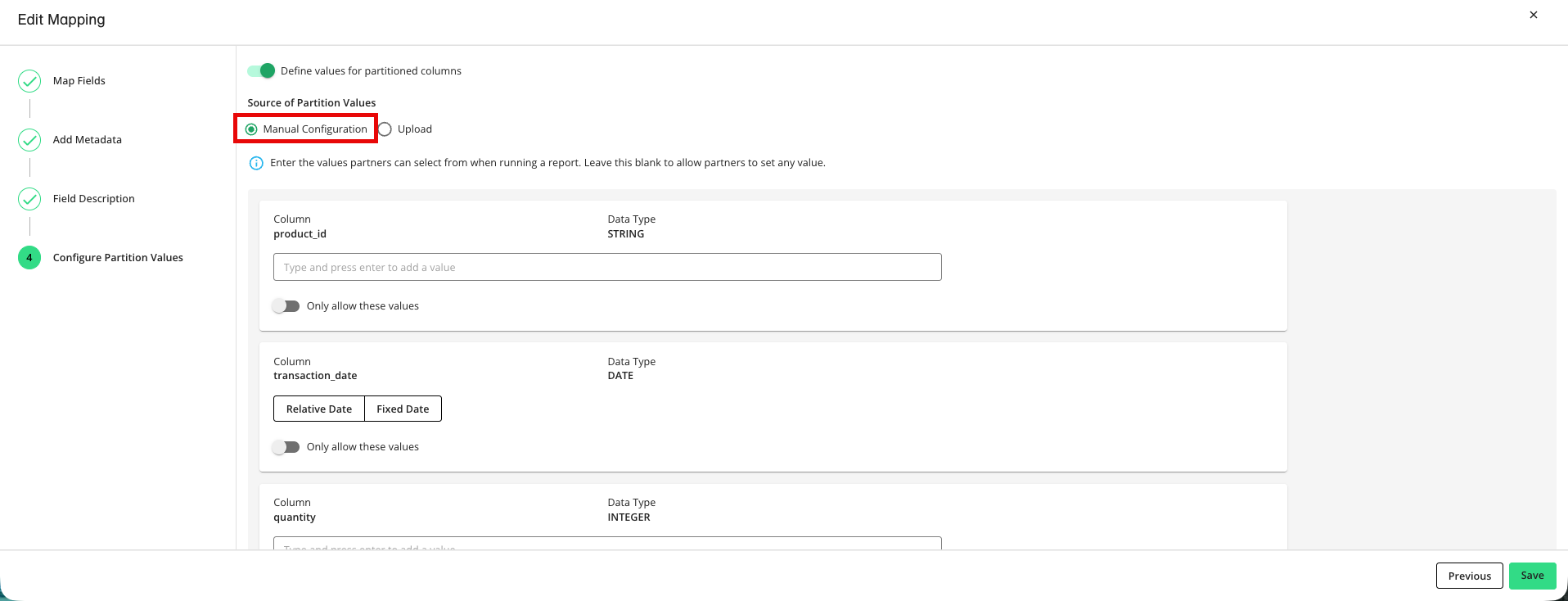Click the quantity column name
This screenshot has width=1568, height=601.
[295, 517]
